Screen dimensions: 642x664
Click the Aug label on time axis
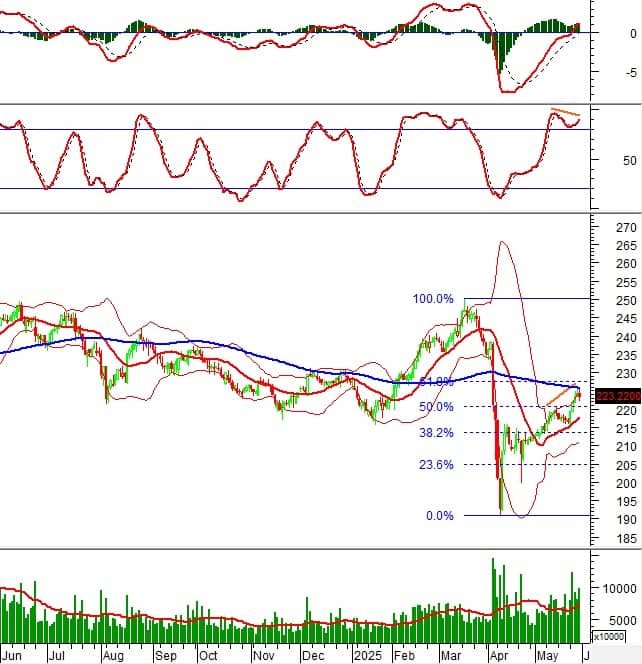(113, 656)
